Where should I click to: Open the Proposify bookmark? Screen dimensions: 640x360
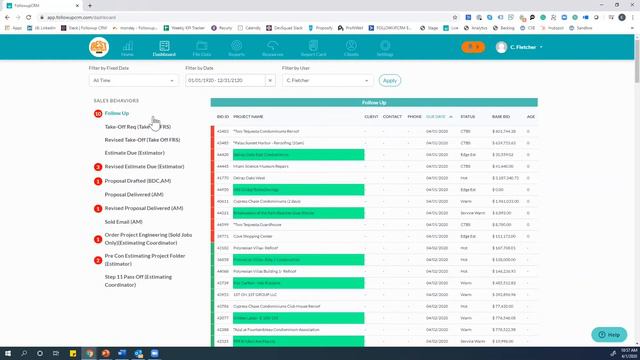coord(320,28)
